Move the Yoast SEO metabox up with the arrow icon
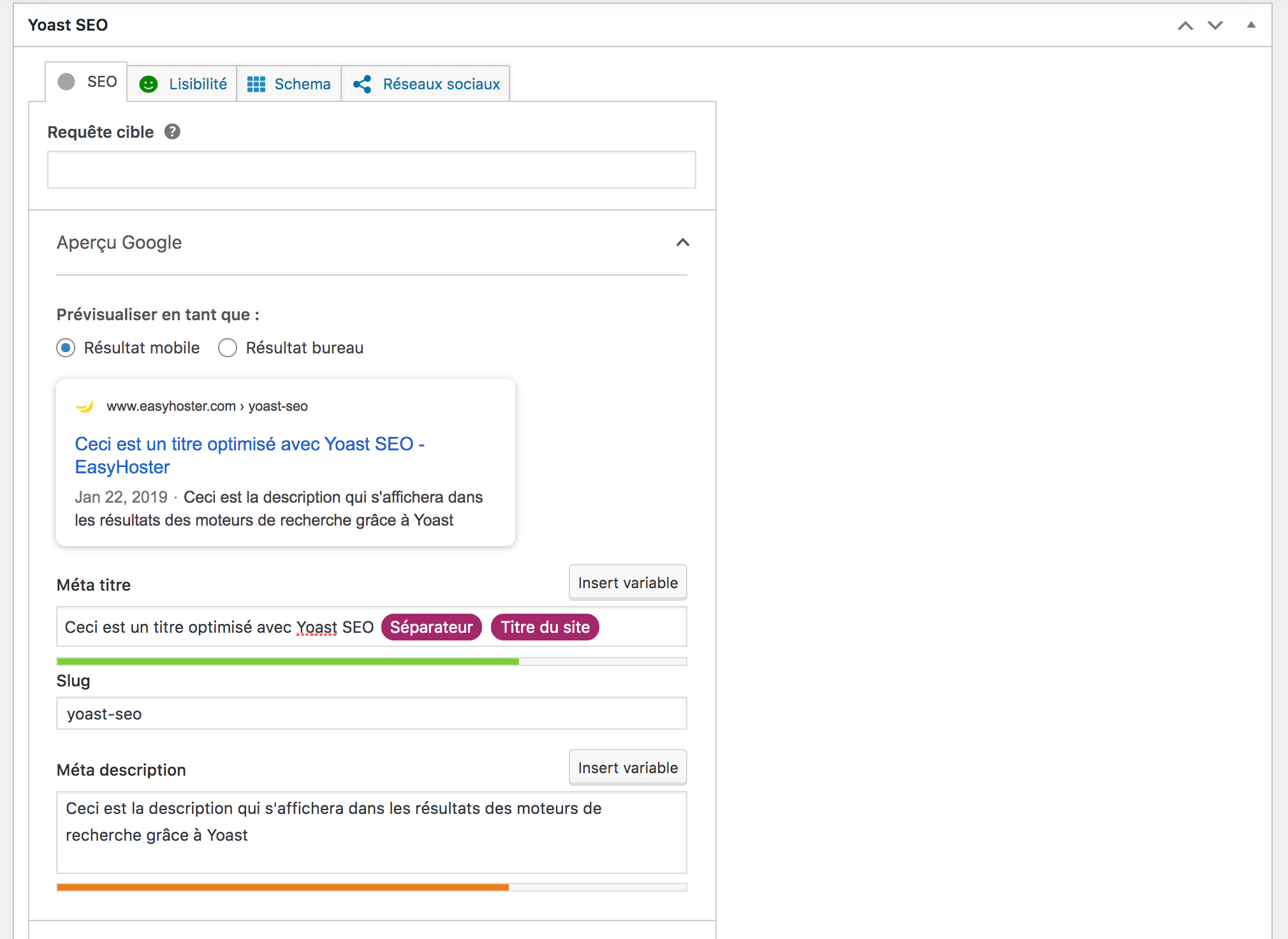 (1185, 26)
